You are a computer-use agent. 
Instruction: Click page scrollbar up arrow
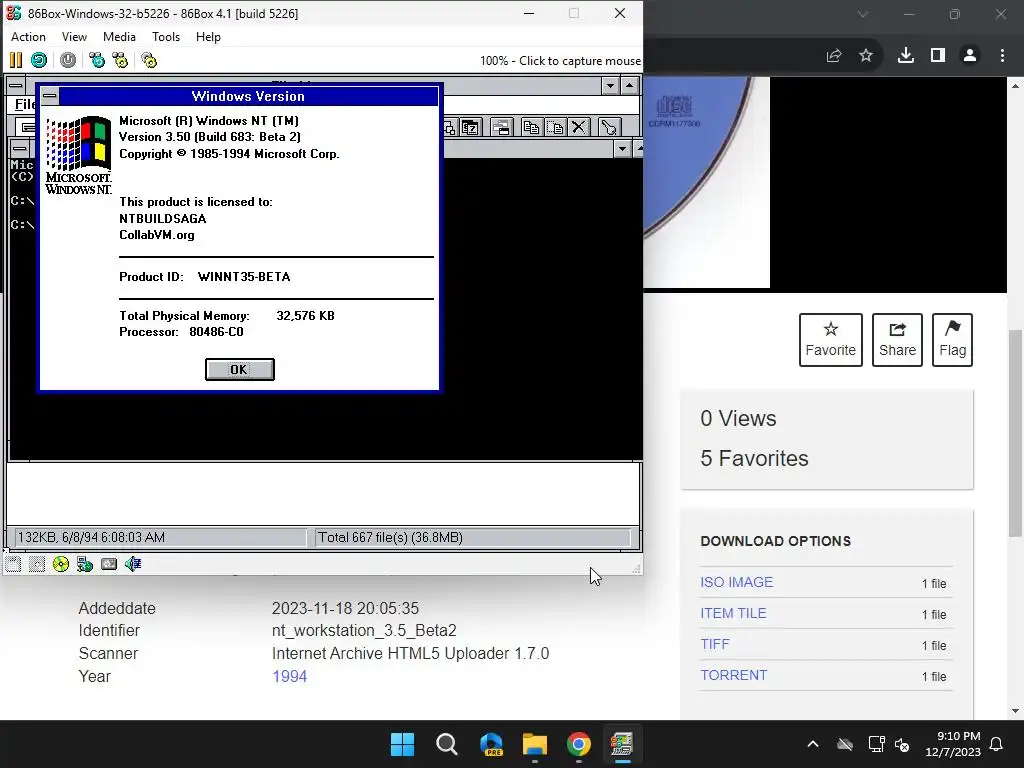[x=1015, y=86]
